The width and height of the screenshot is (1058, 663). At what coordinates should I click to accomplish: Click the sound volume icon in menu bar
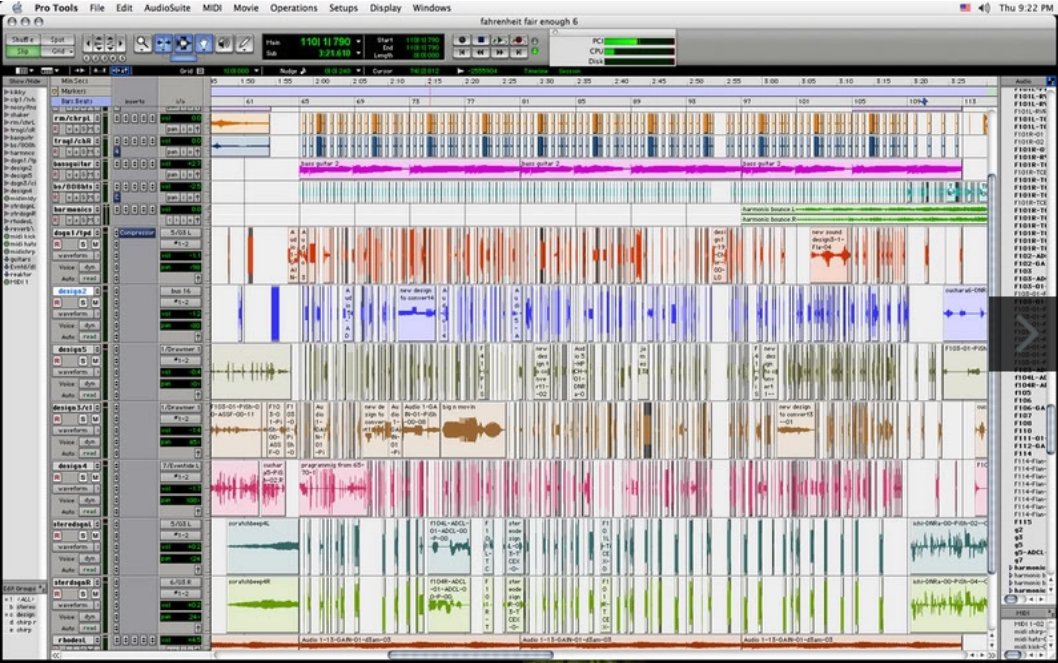tap(984, 8)
